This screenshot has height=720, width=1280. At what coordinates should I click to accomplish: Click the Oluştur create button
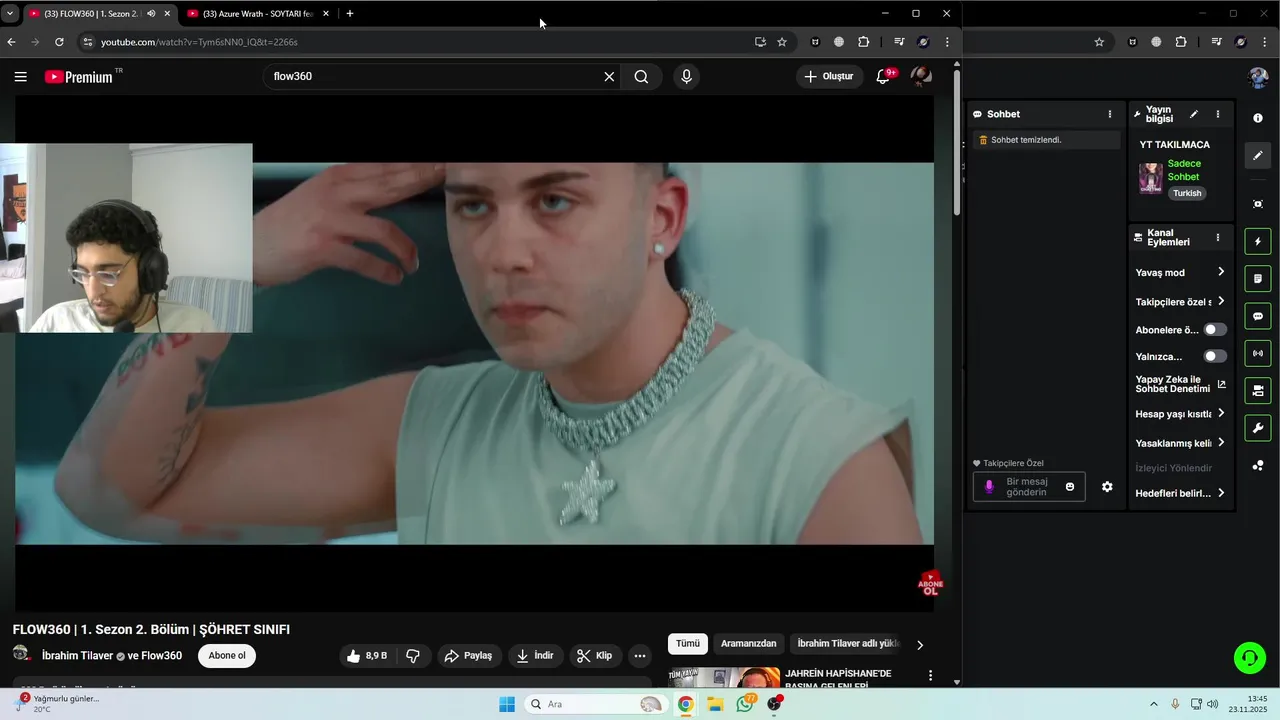(x=830, y=77)
